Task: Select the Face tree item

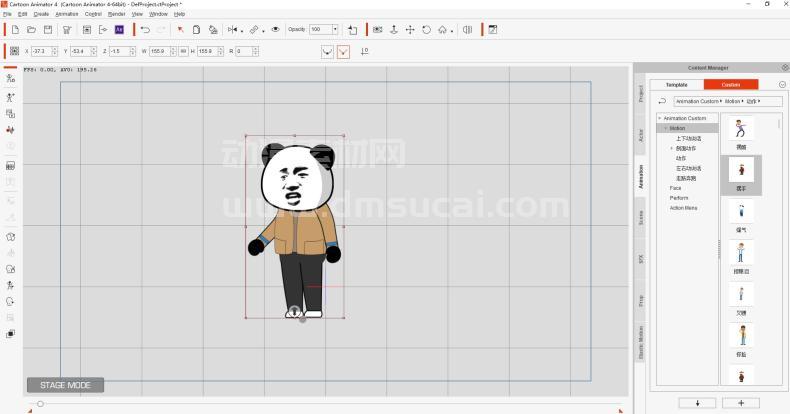Action: [x=676, y=188]
